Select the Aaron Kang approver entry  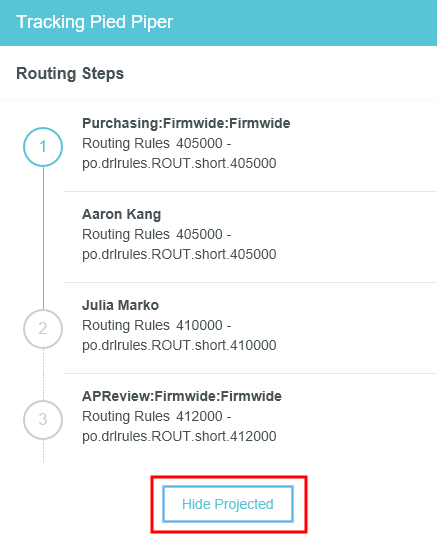coord(122,214)
